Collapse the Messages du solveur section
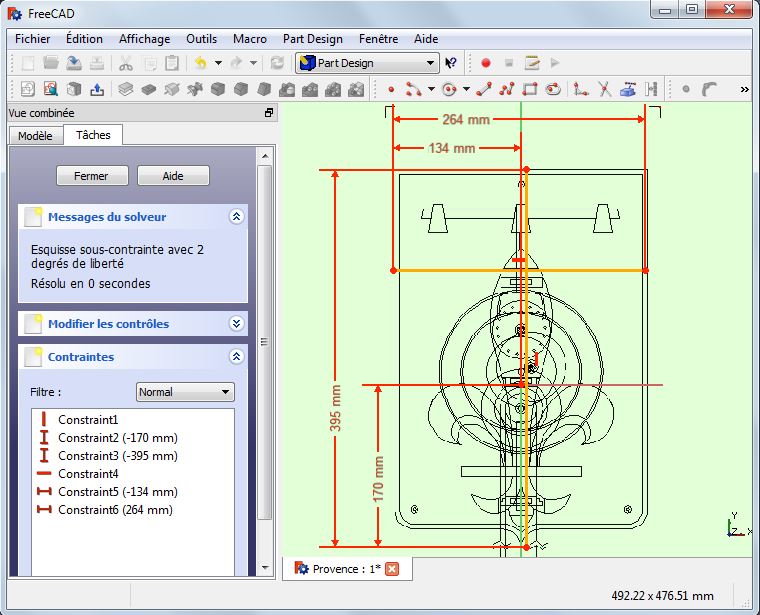760x615 pixels. (236, 217)
